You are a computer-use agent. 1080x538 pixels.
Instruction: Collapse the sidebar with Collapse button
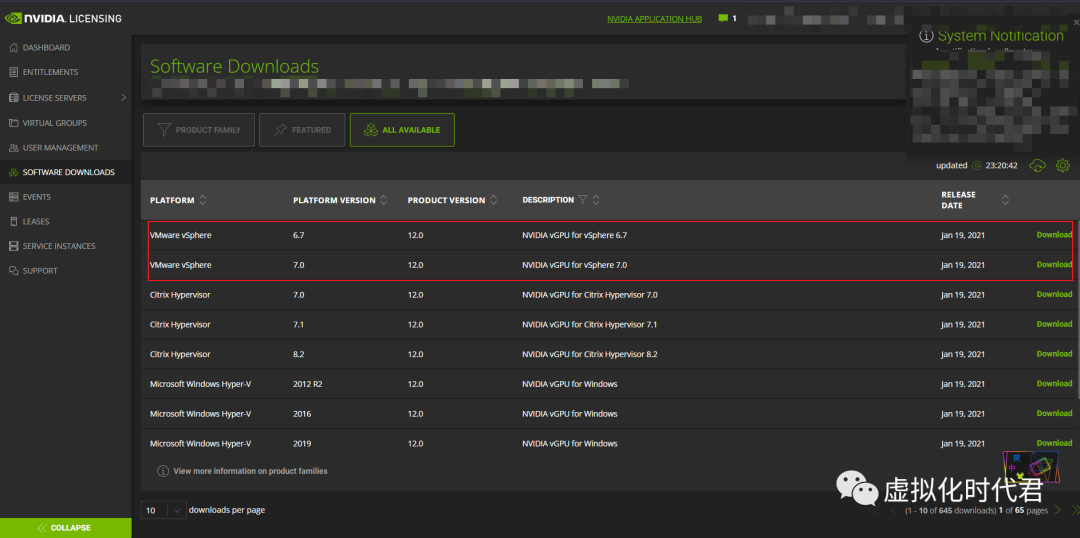click(65, 528)
